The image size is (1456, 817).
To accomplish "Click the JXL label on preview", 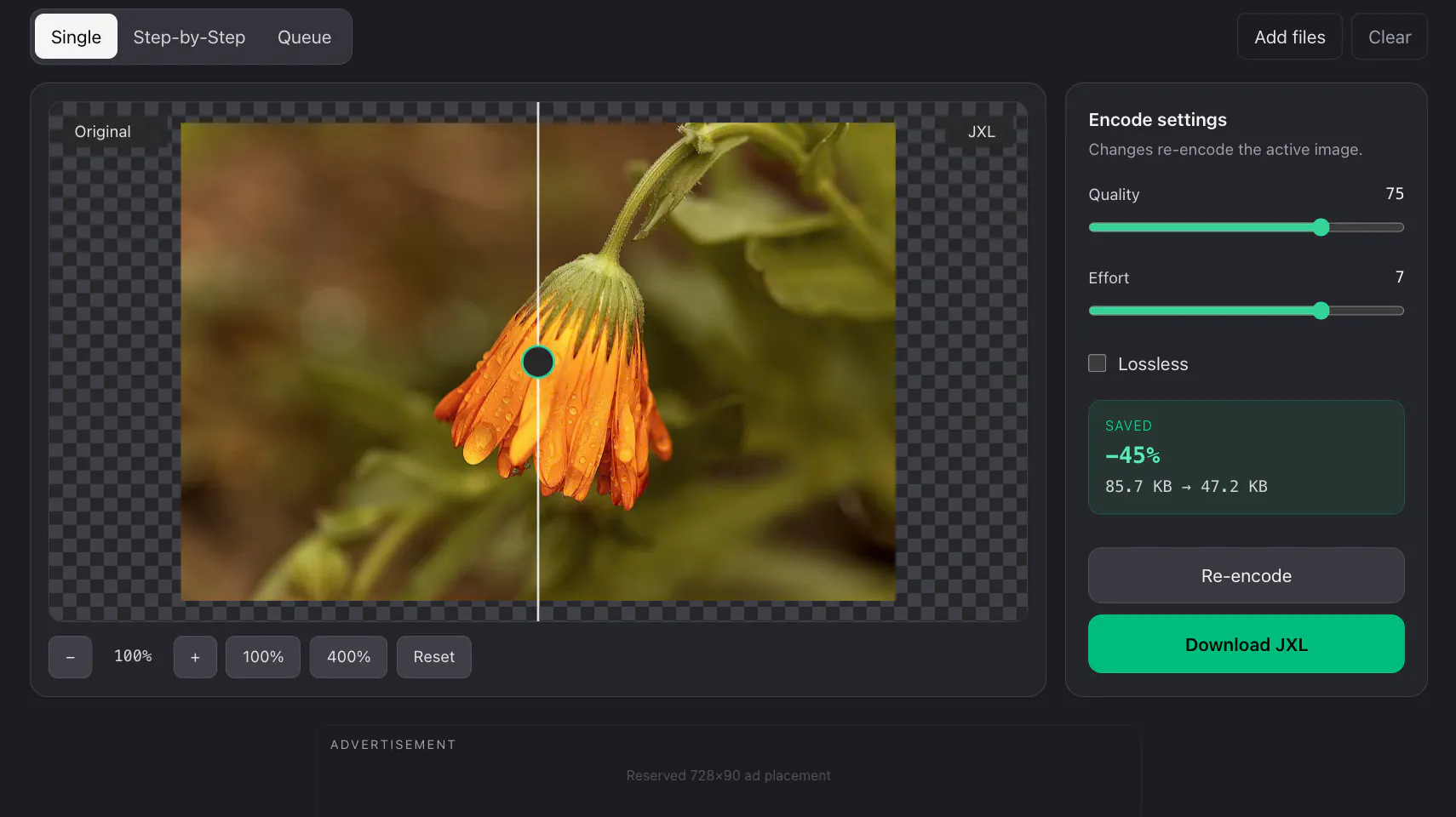I will pos(981,131).
